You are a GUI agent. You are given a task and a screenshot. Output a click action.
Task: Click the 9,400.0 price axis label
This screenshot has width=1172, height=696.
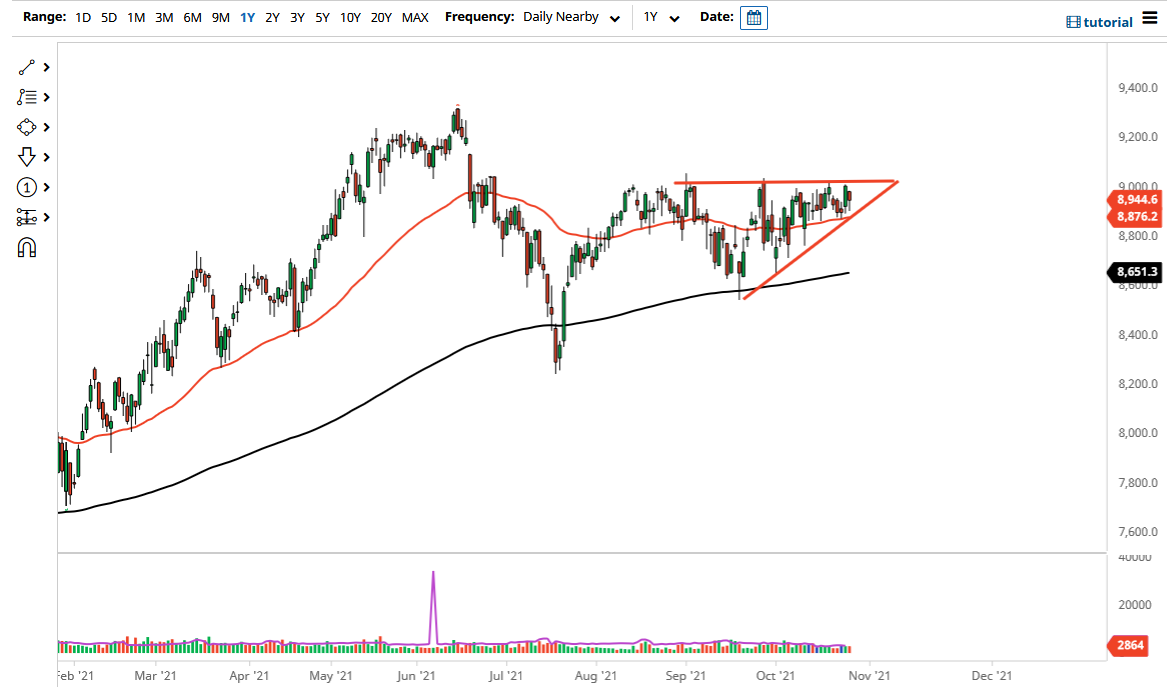coord(1138,88)
